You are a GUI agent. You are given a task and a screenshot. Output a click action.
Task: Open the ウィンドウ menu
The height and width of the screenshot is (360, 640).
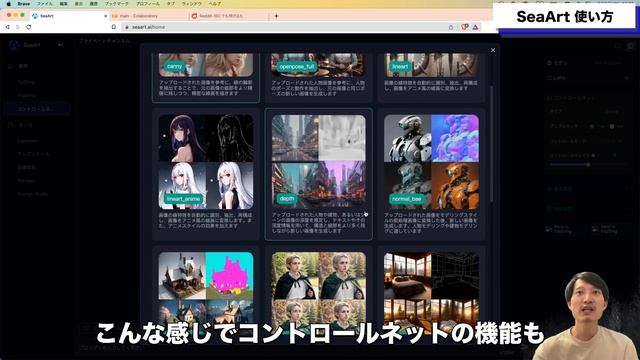point(191,4)
